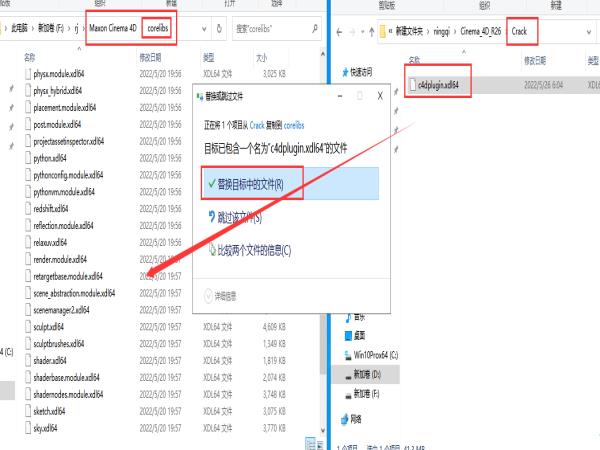Viewport: 600px width, 450px height.
Task: Select relaxuv.xdl64 file
Action: coord(46,242)
